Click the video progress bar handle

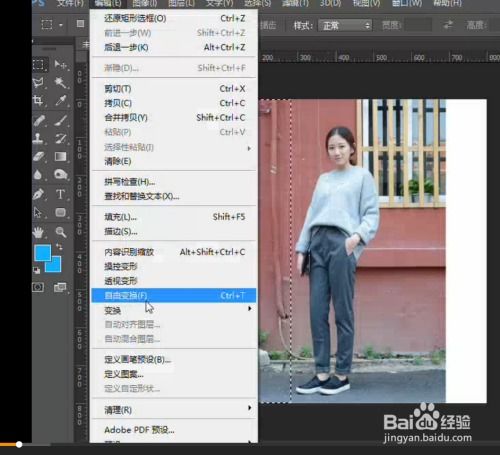click(19, 444)
